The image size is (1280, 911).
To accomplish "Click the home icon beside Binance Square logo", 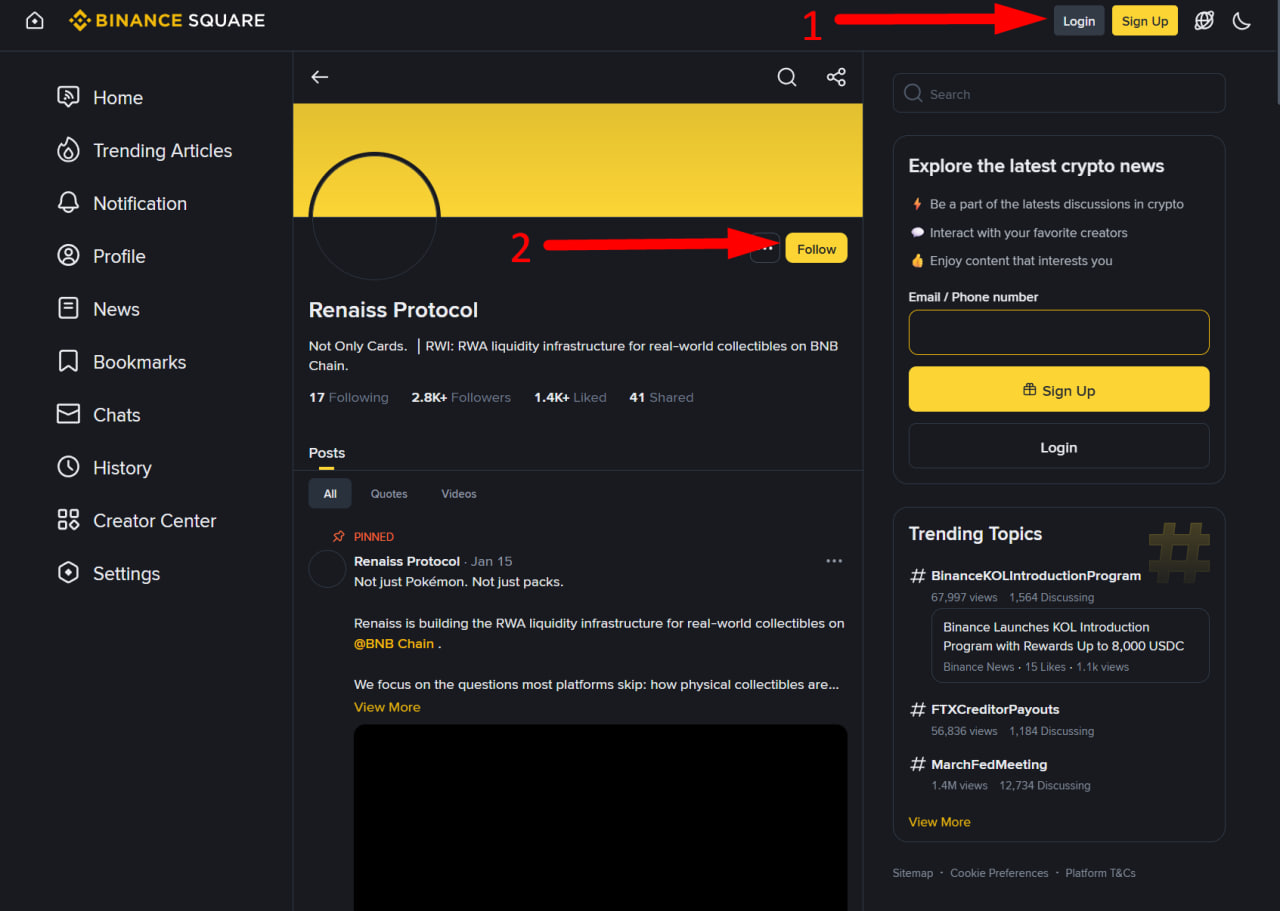I will pyautogui.click(x=34, y=21).
